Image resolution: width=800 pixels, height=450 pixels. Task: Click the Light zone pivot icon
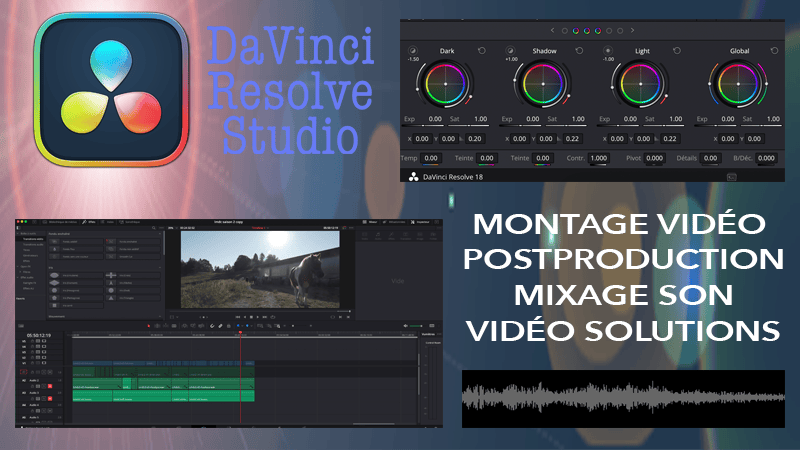click(607, 51)
